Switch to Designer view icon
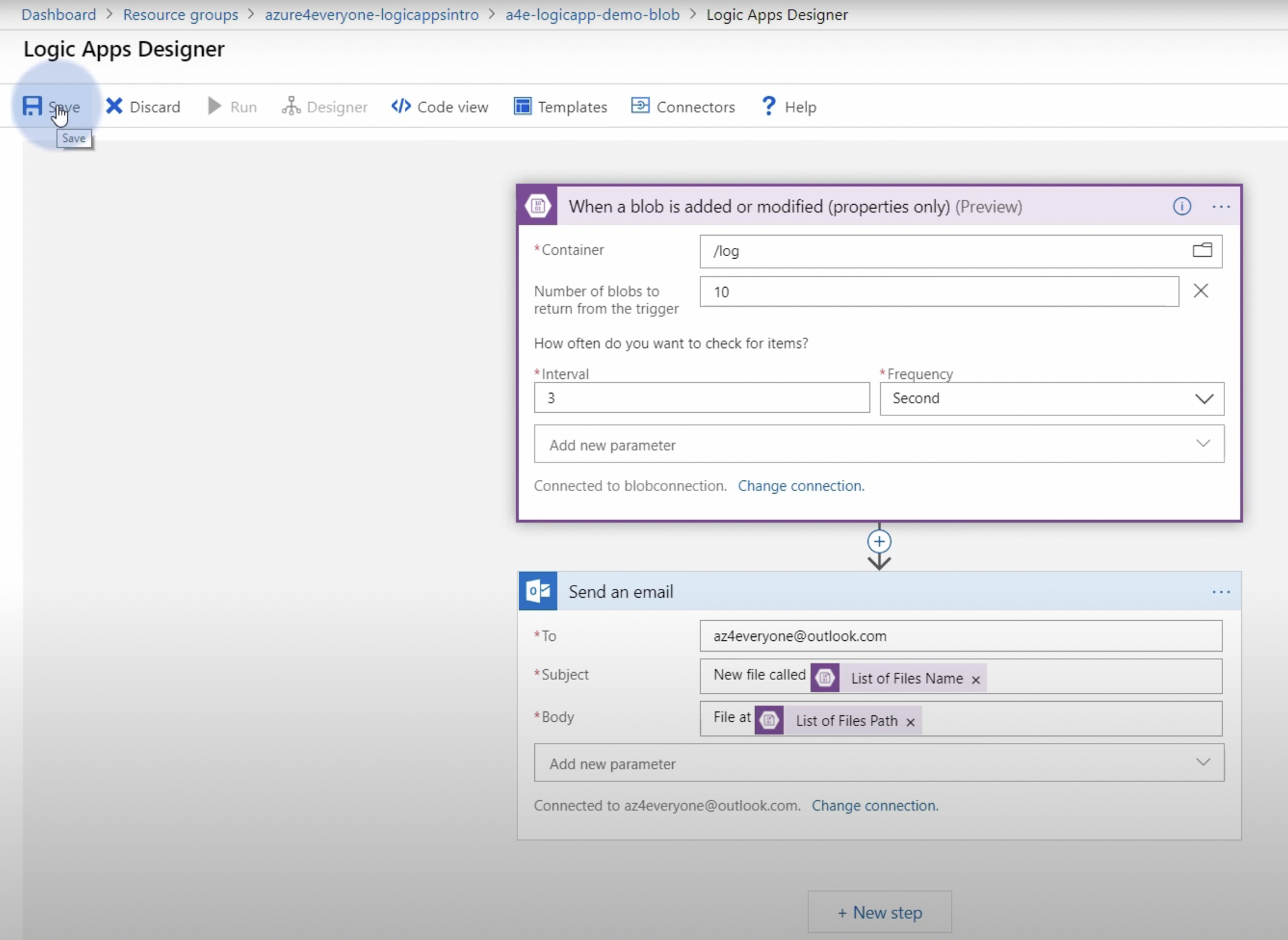The image size is (1288, 940). [x=291, y=106]
